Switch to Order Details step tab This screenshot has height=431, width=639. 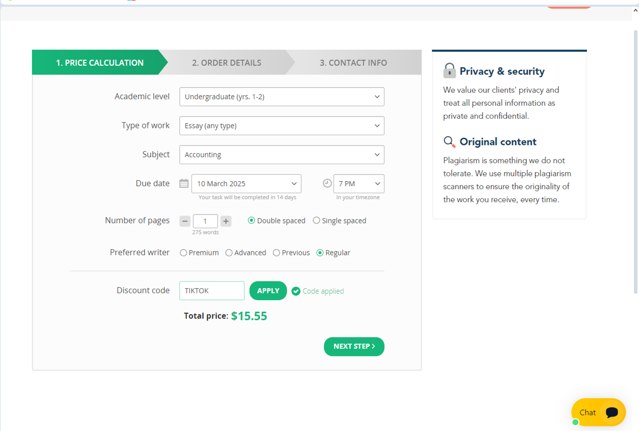(x=227, y=63)
